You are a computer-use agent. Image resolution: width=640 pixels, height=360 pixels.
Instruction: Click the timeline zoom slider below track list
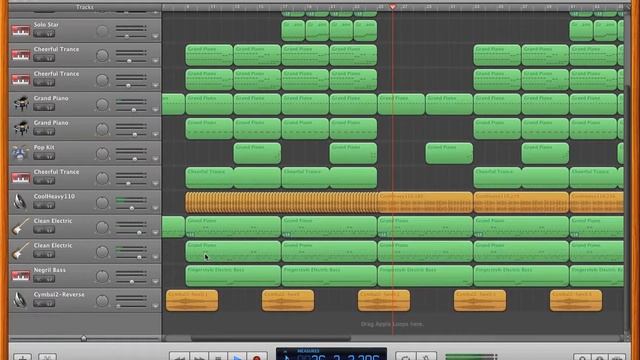84,338
